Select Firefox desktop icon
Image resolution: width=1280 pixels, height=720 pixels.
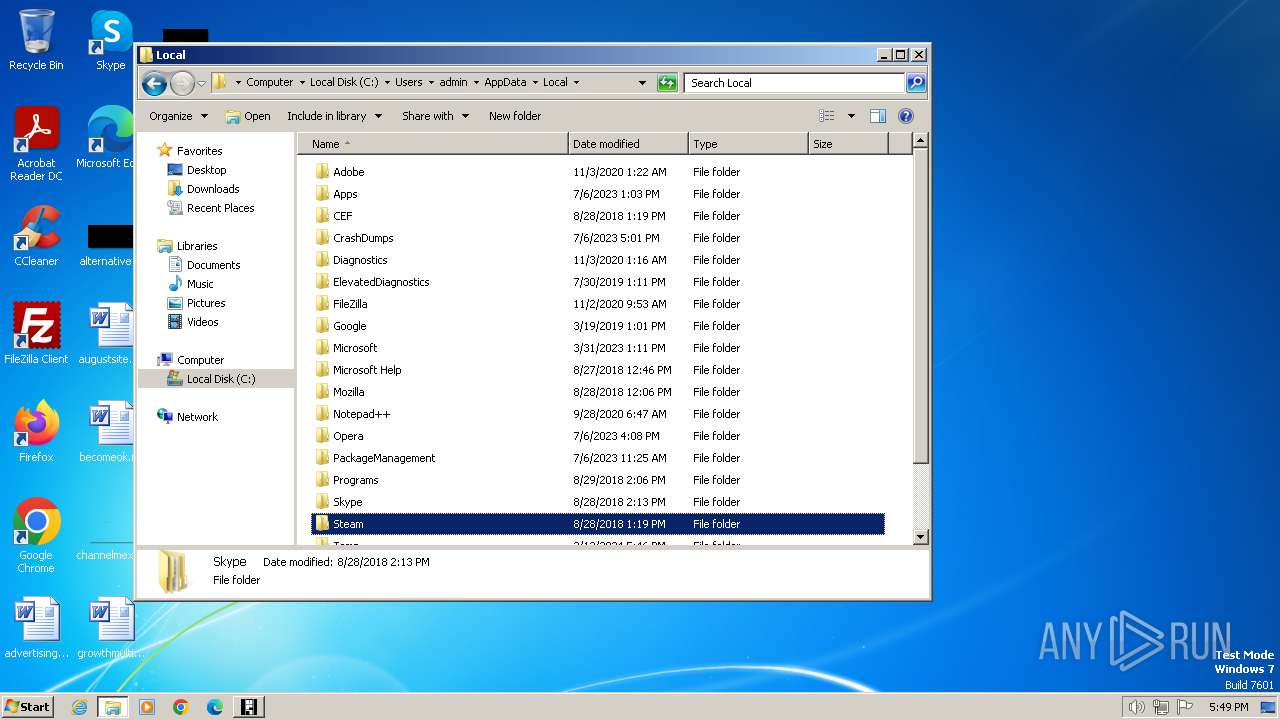pyautogui.click(x=36, y=432)
